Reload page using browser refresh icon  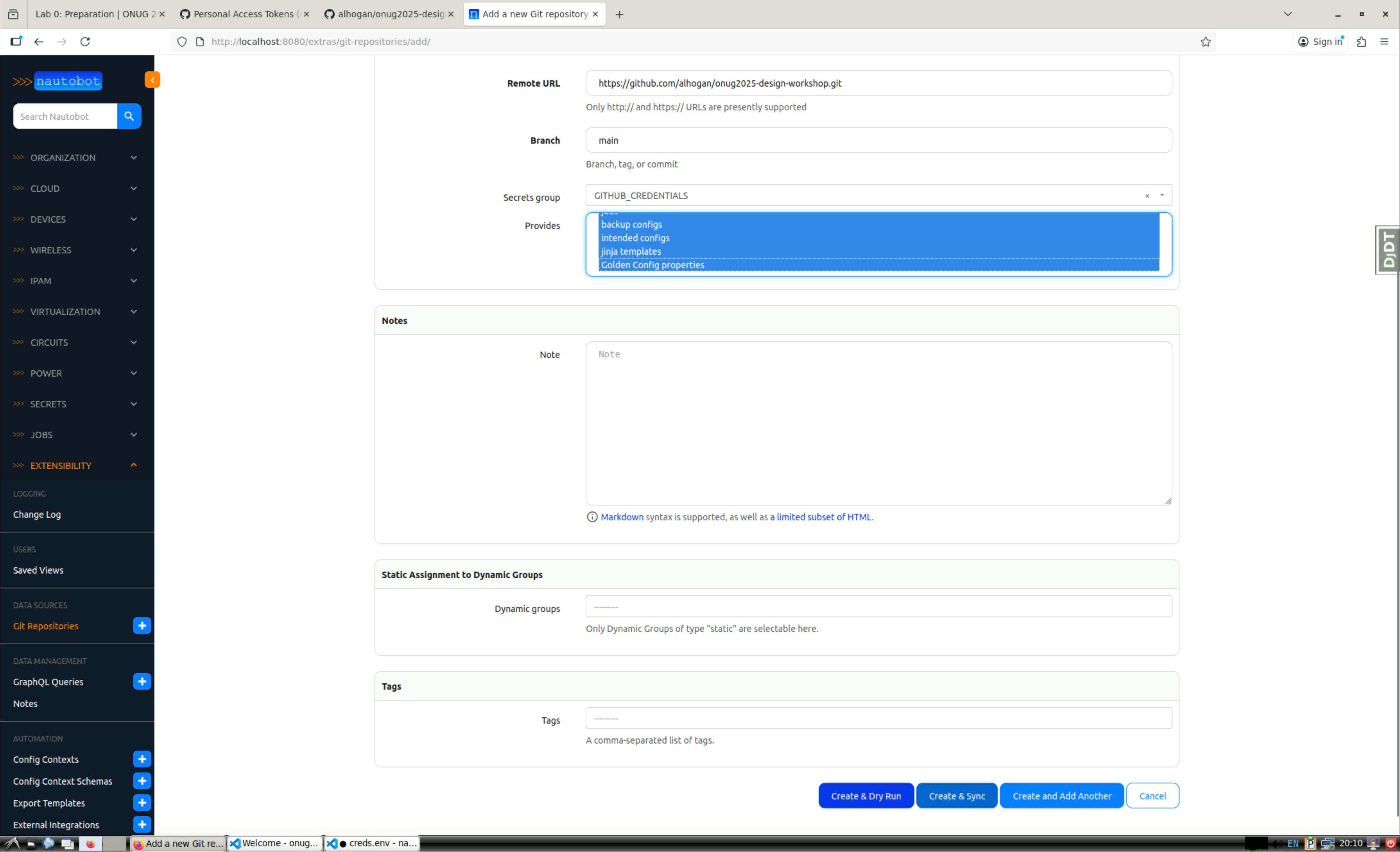[85, 41]
